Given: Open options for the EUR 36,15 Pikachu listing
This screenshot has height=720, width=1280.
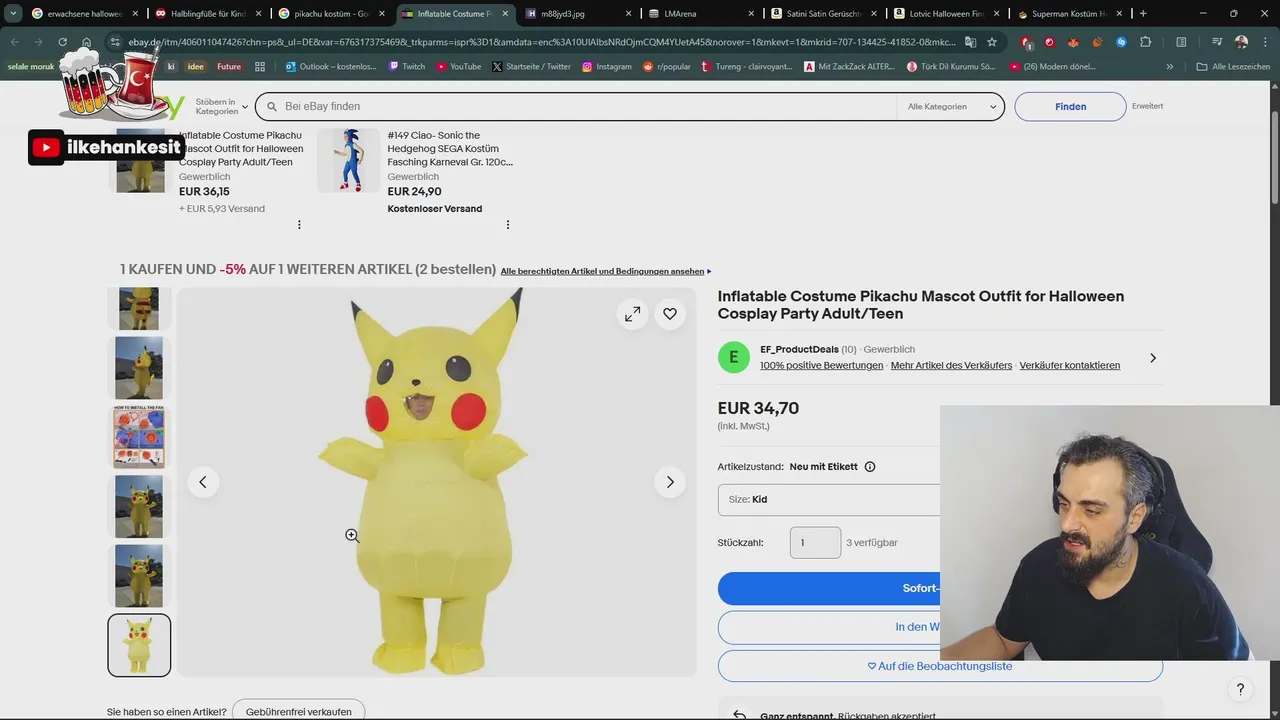Looking at the screenshot, I should point(299,225).
